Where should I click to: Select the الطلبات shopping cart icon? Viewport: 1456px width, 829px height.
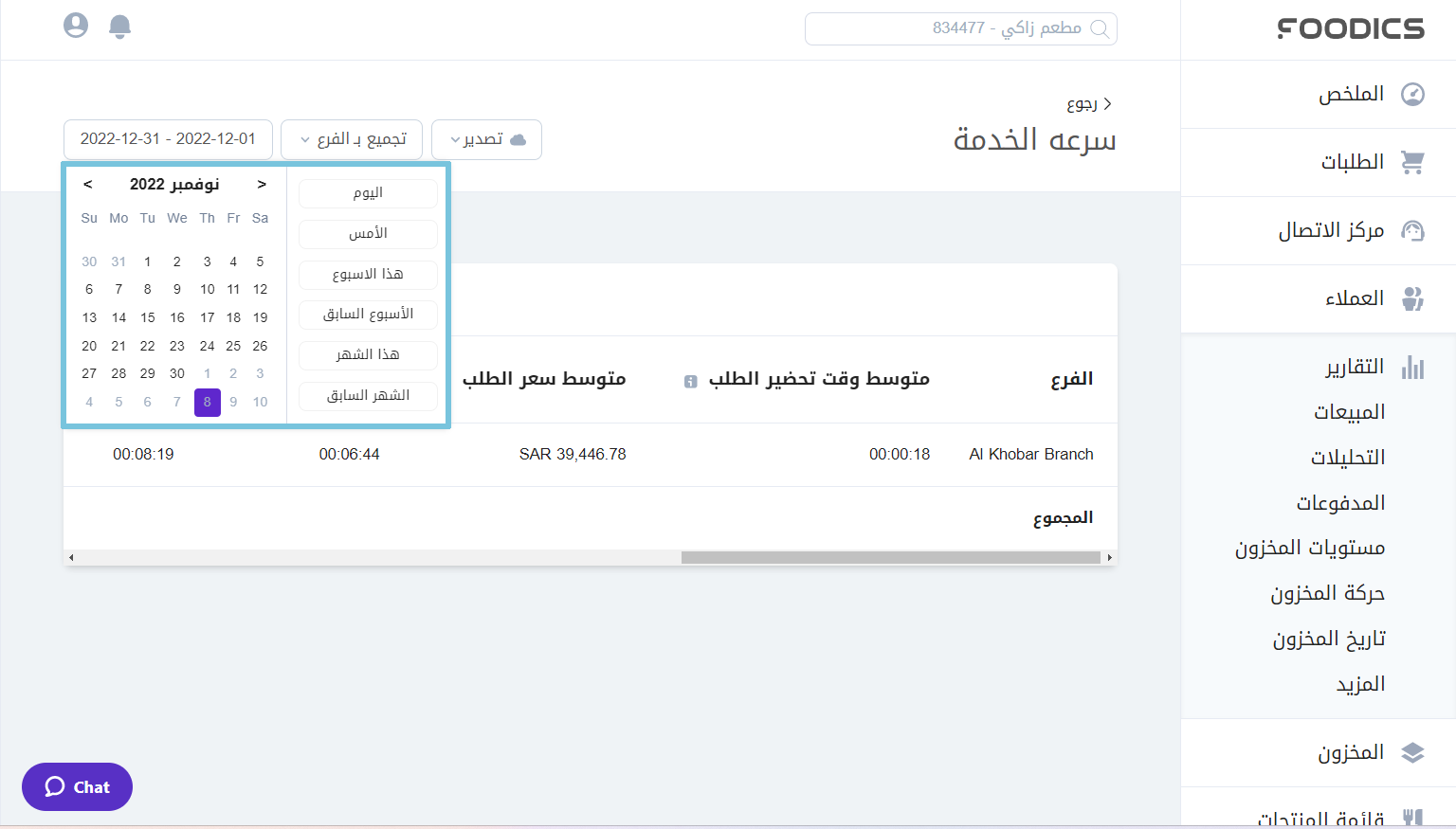[1413, 161]
